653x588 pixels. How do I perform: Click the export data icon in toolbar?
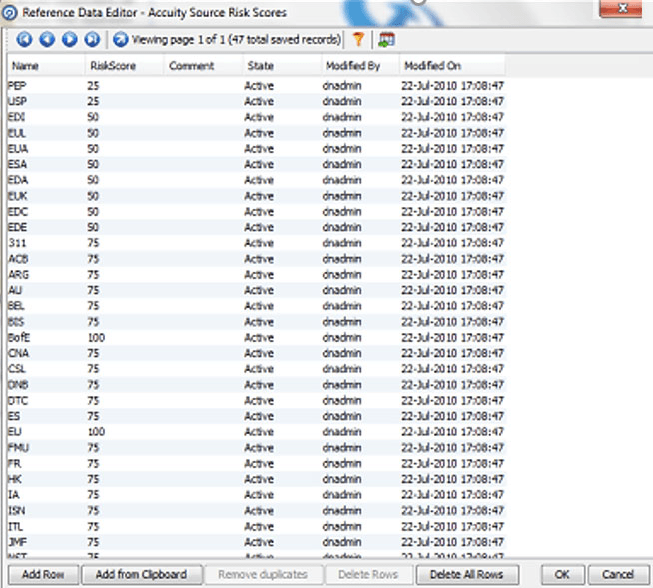pos(386,40)
